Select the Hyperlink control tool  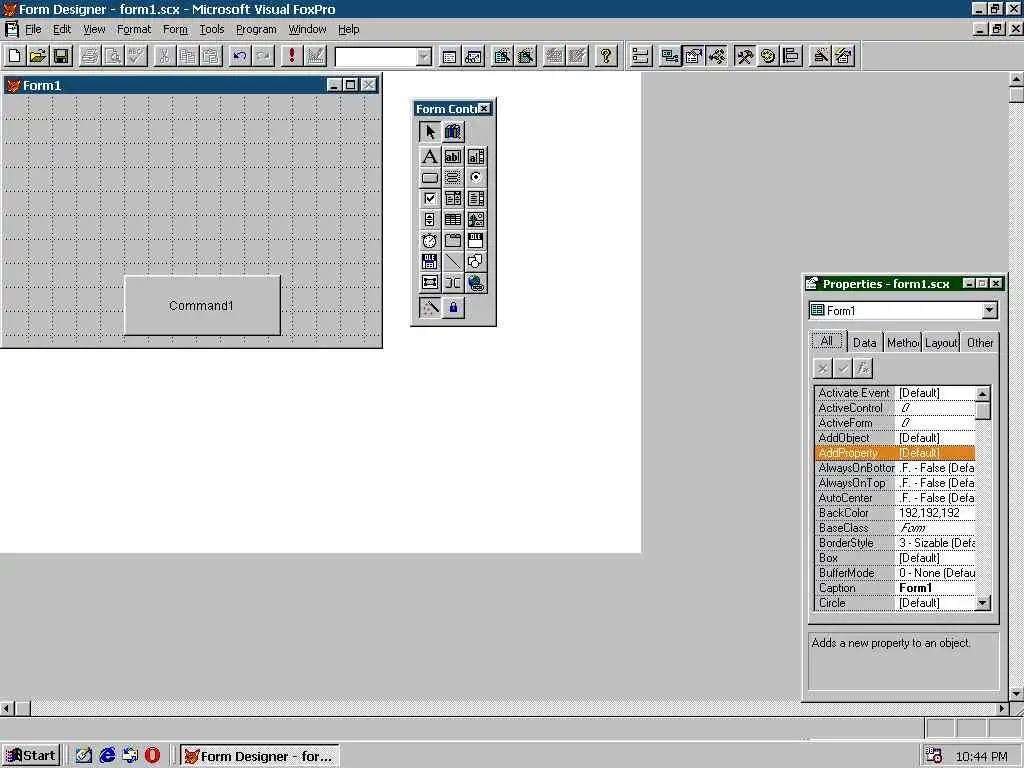pyautogui.click(x=476, y=283)
